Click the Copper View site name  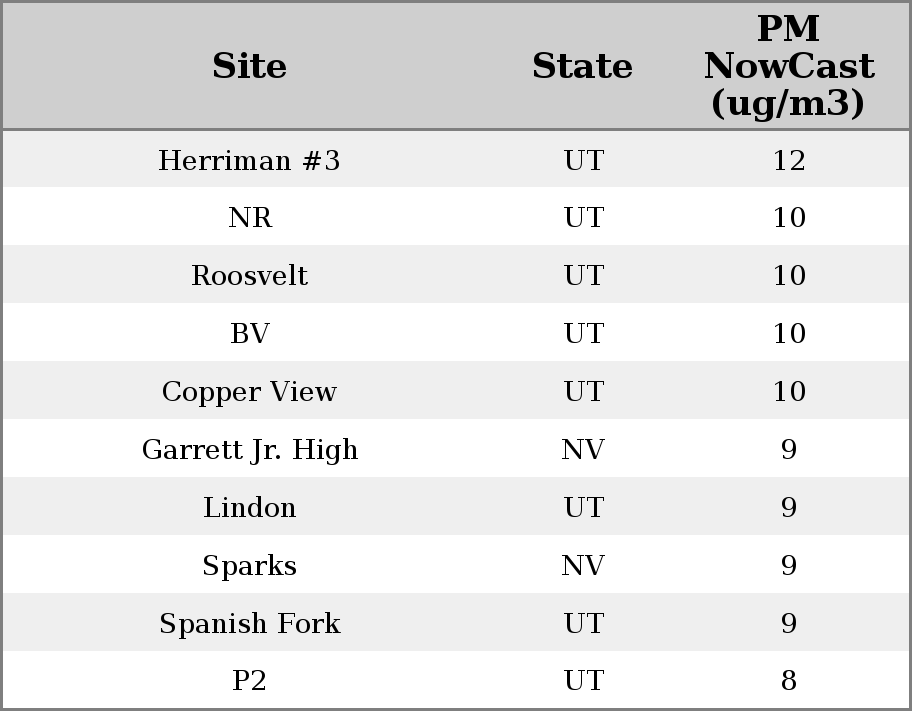pyautogui.click(x=249, y=392)
